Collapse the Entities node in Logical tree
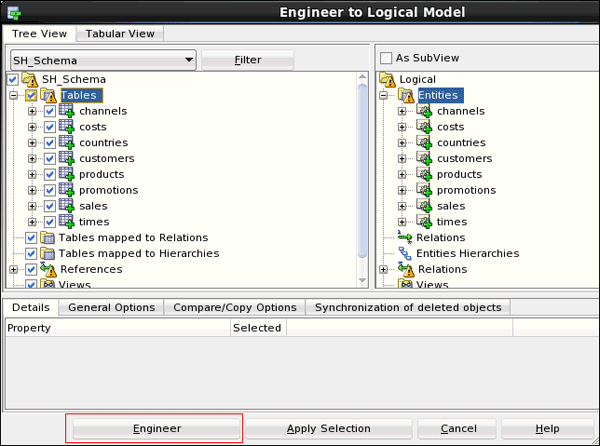The width and height of the screenshot is (600, 446). [383, 95]
